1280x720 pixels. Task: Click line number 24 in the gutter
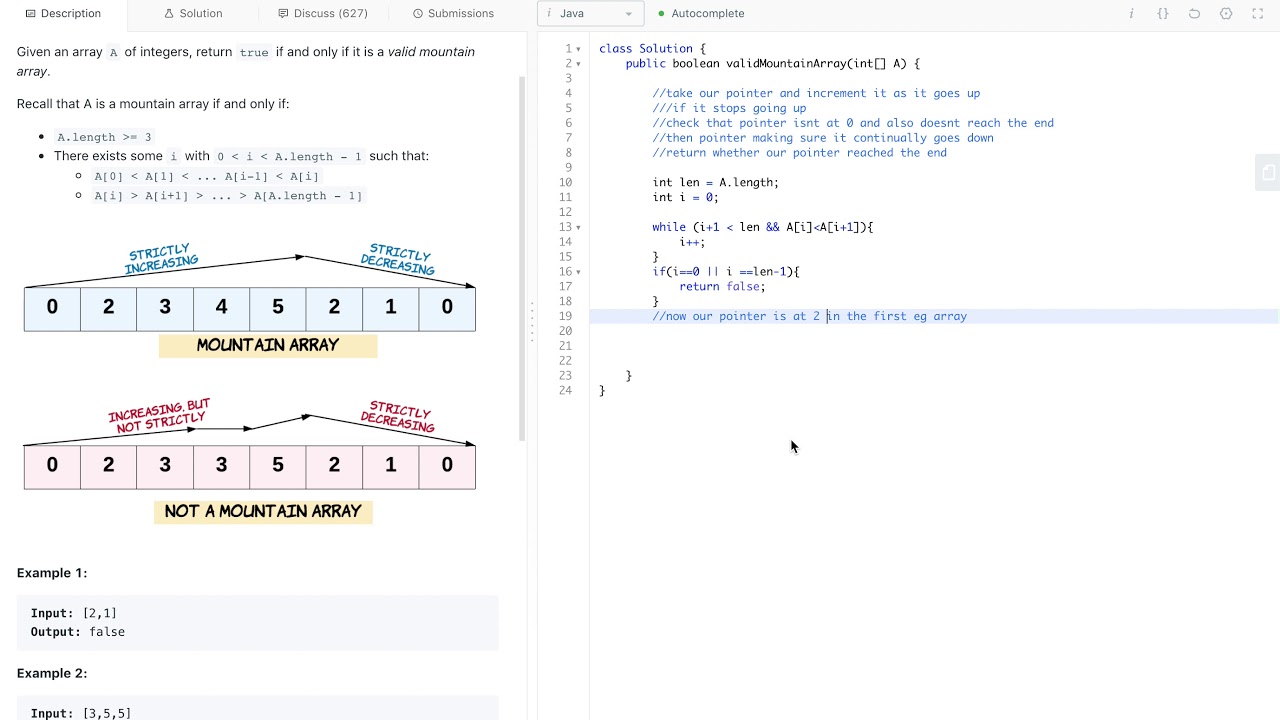click(x=565, y=391)
